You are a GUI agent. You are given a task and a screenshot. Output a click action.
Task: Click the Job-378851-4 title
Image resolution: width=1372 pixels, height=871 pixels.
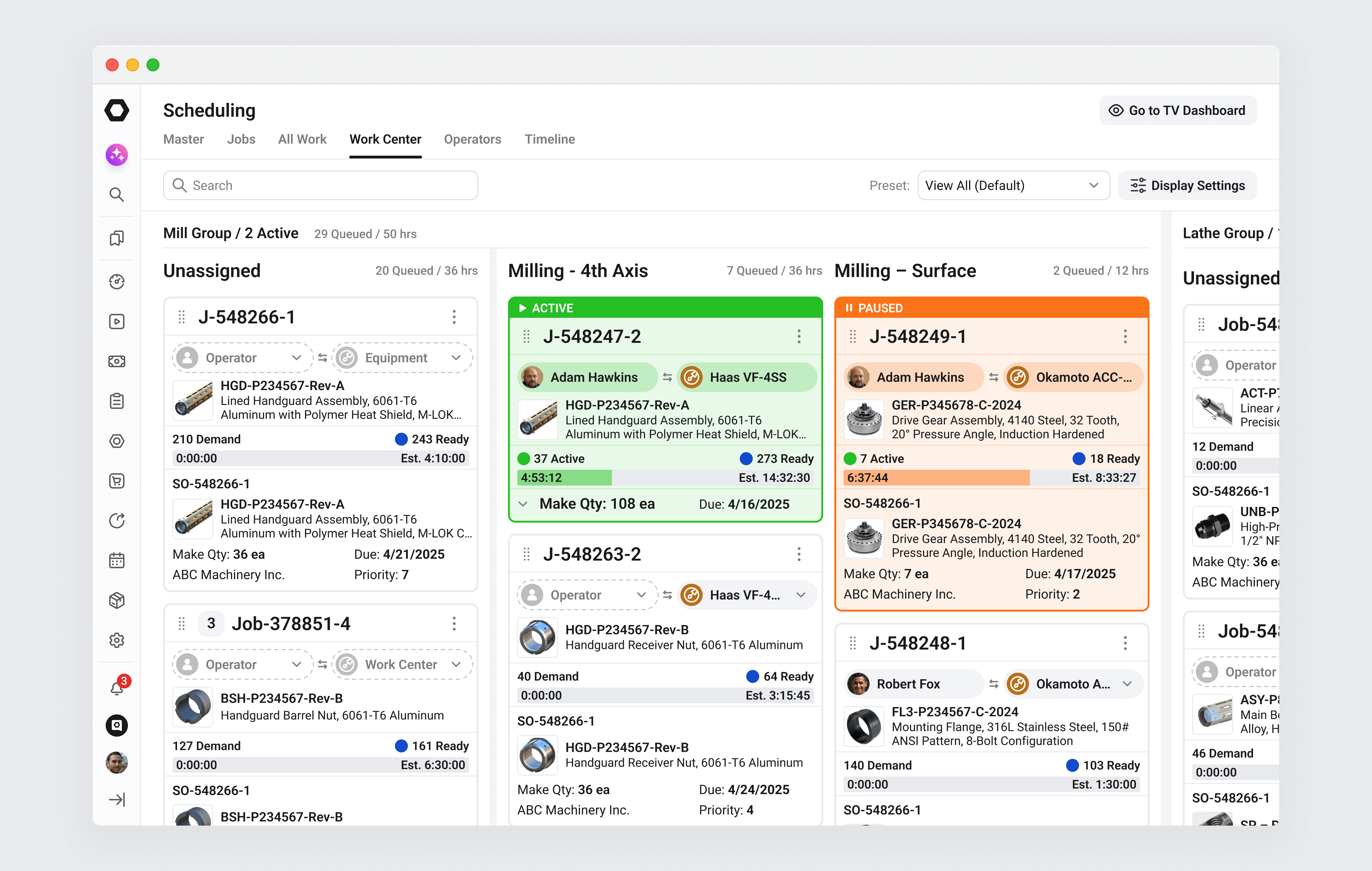[290, 624]
